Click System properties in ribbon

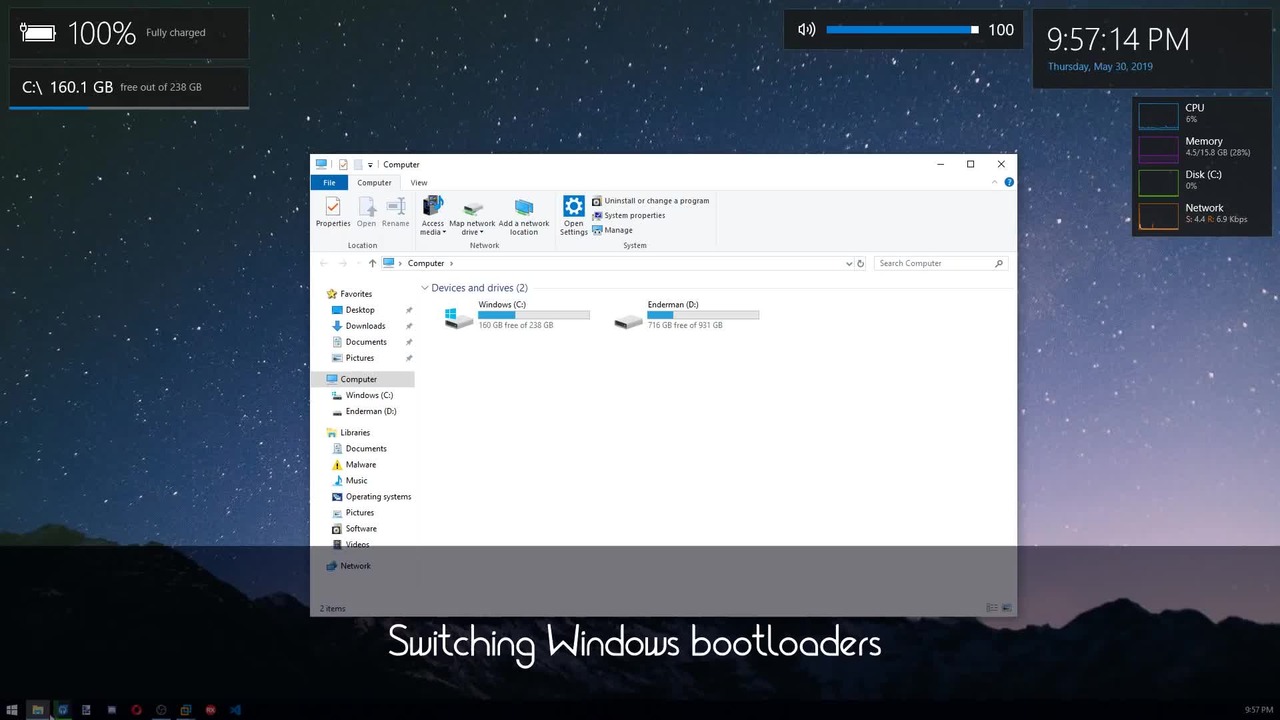tap(628, 216)
